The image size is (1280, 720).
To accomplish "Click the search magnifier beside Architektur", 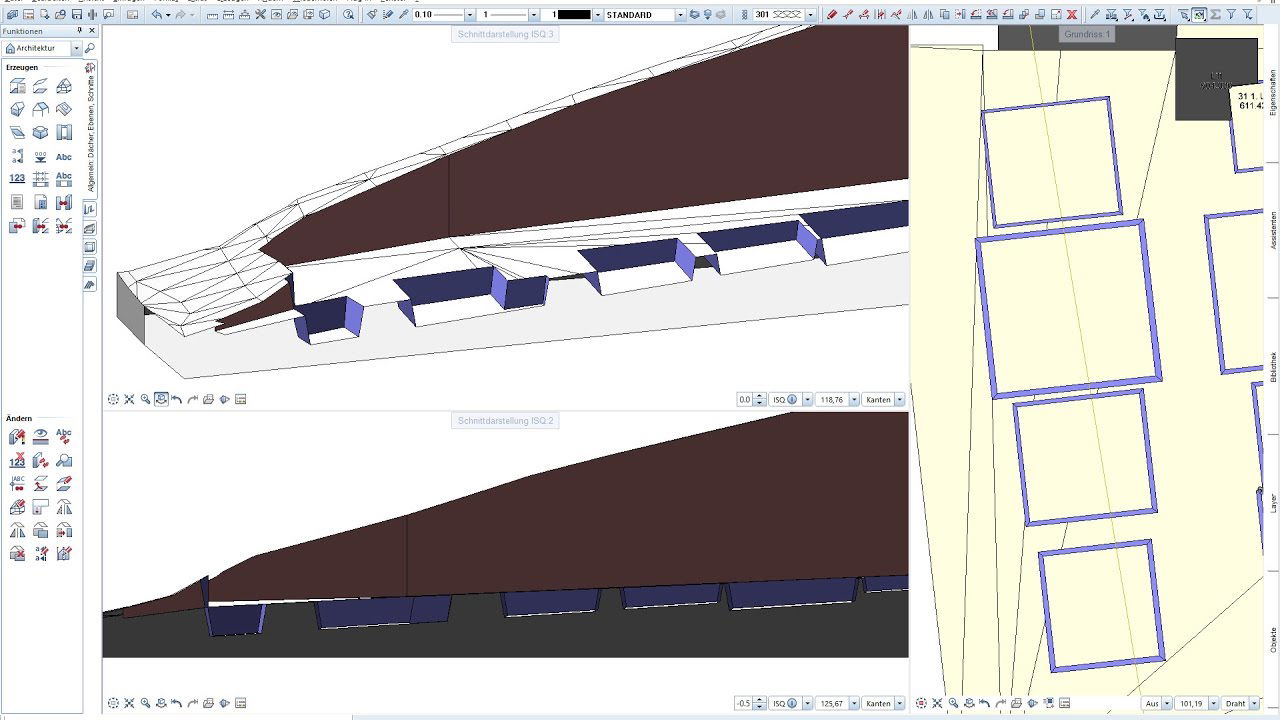I will [89, 48].
